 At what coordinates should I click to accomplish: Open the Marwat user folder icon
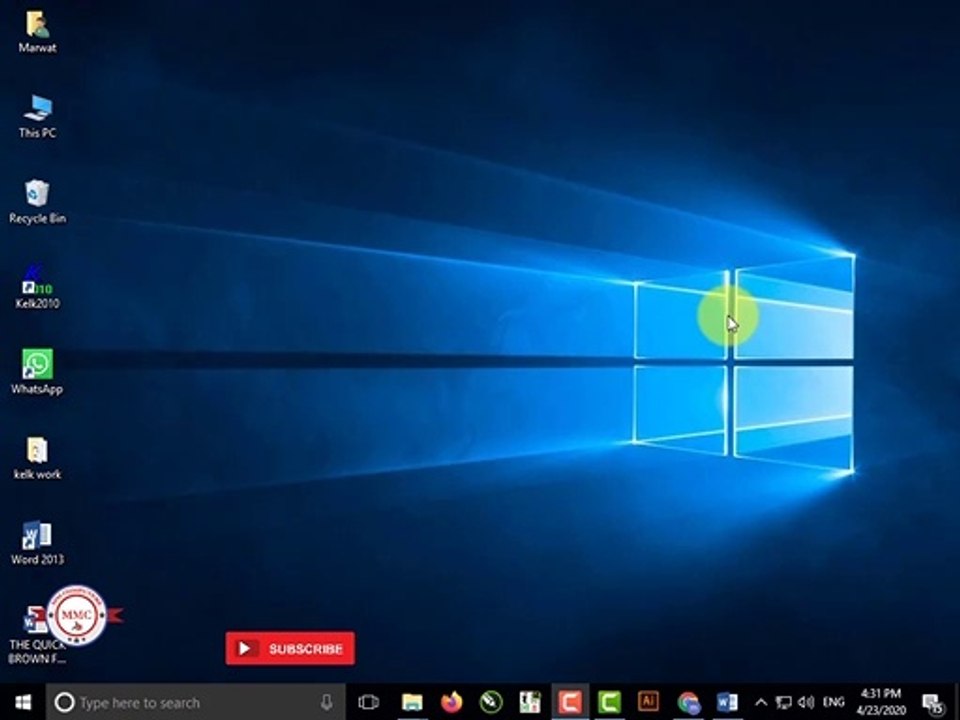tap(37, 32)
